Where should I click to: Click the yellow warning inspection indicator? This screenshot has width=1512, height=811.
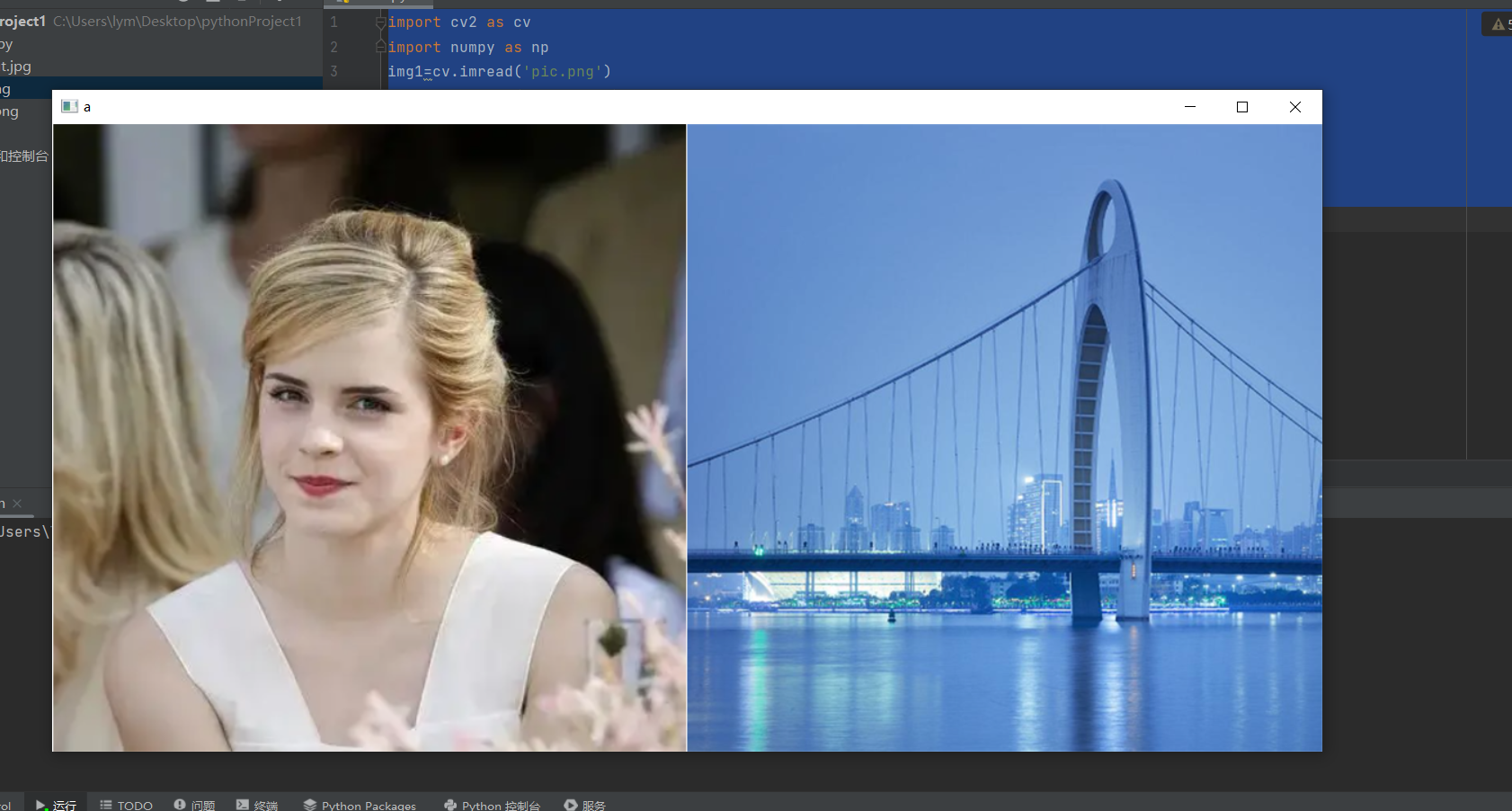pos(1498,24)
